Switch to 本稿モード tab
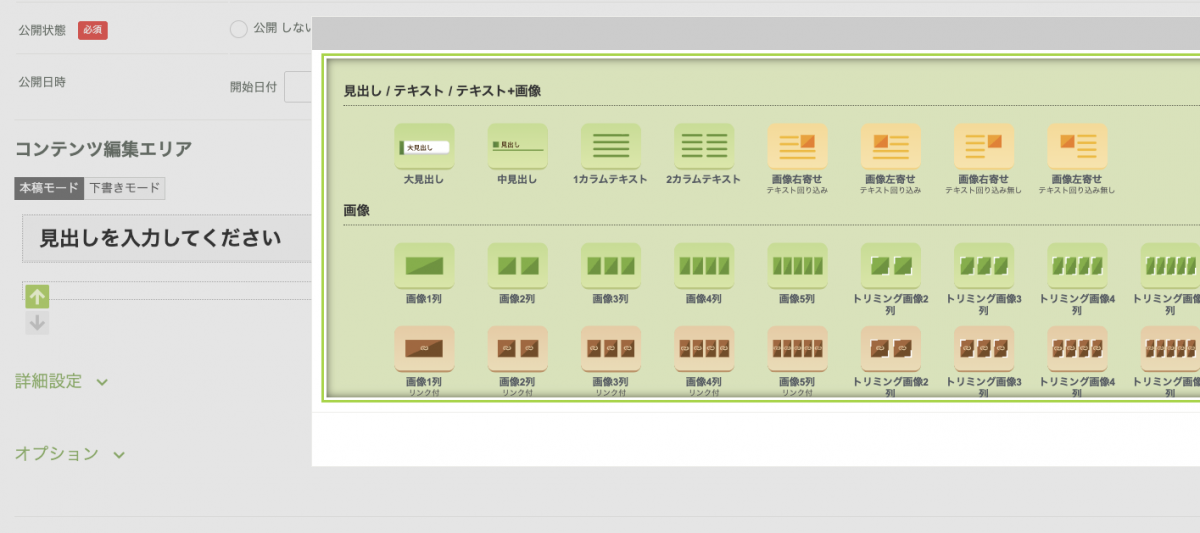This screenshot has height=533, width=1200. (49, 188)
